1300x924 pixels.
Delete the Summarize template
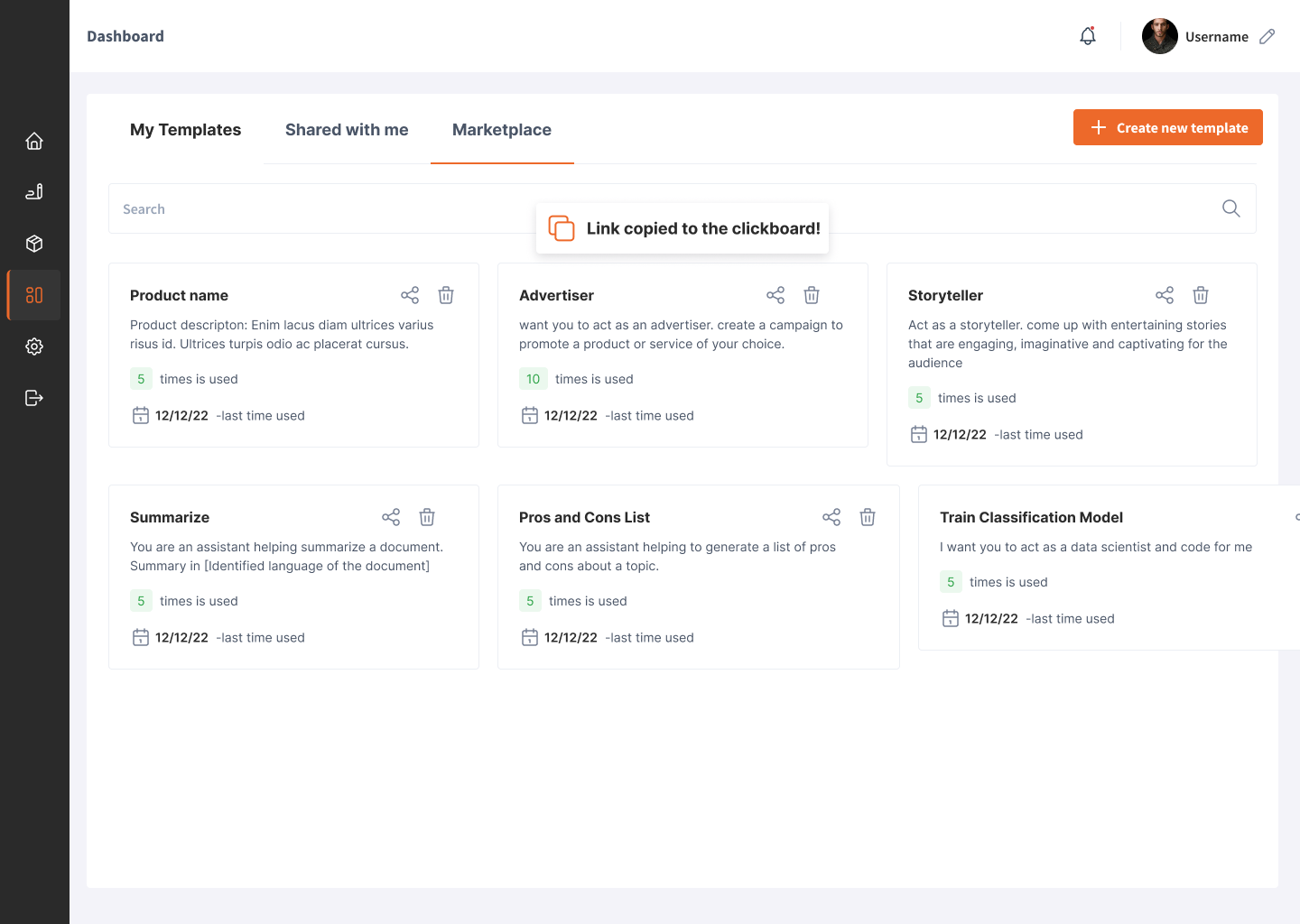tap(427, 517)
